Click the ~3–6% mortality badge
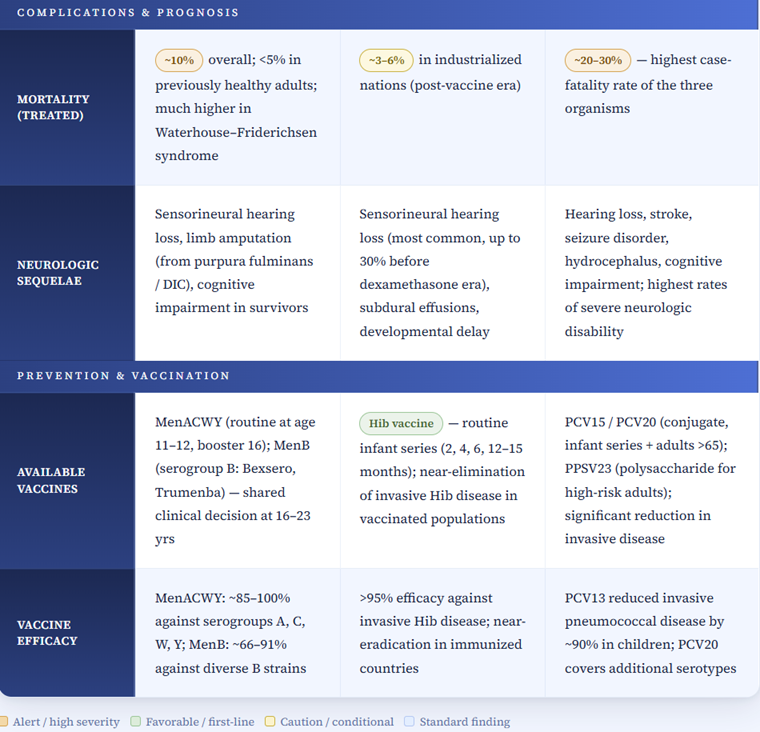The height and width of the screenshot is (732, 760). pos(386,60)
